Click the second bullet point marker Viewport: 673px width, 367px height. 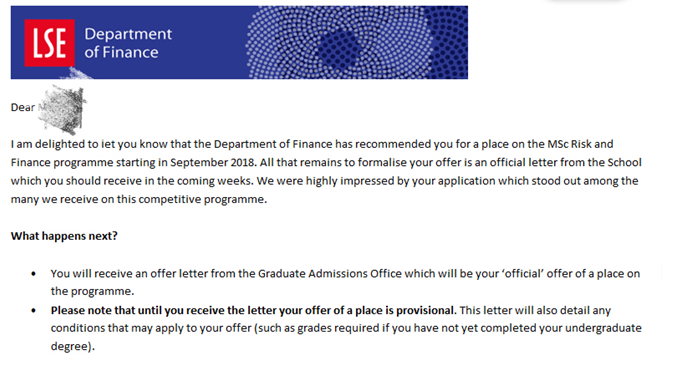pyautogui.click(x=33, y=310)
